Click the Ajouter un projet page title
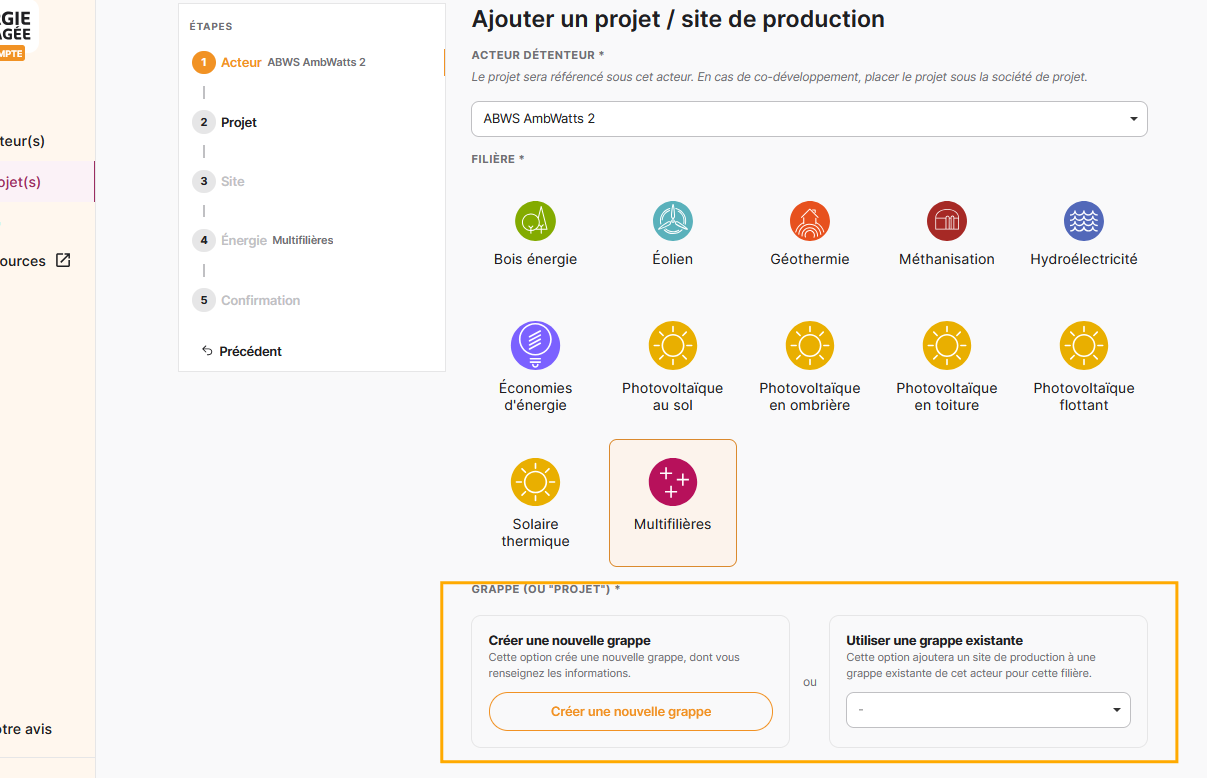1207x778 pixels. 678,18
